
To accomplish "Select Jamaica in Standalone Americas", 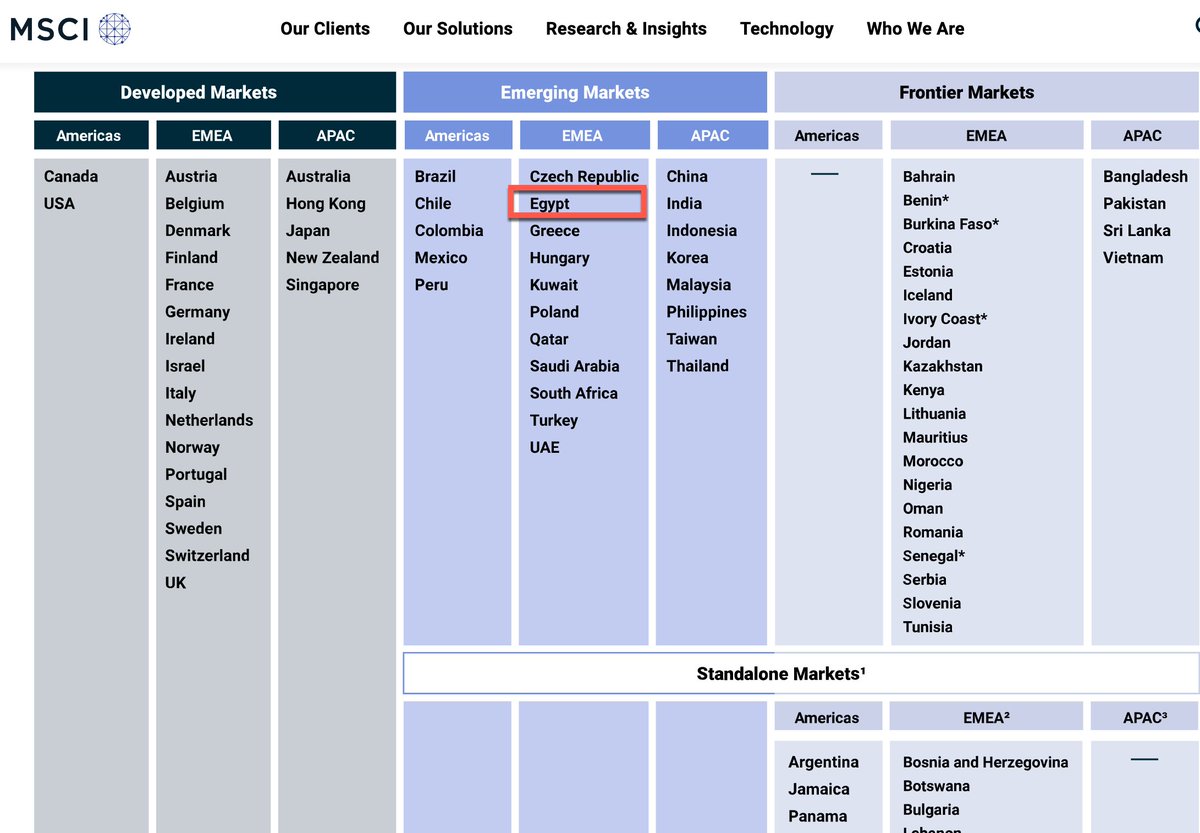I will (819, 789).
